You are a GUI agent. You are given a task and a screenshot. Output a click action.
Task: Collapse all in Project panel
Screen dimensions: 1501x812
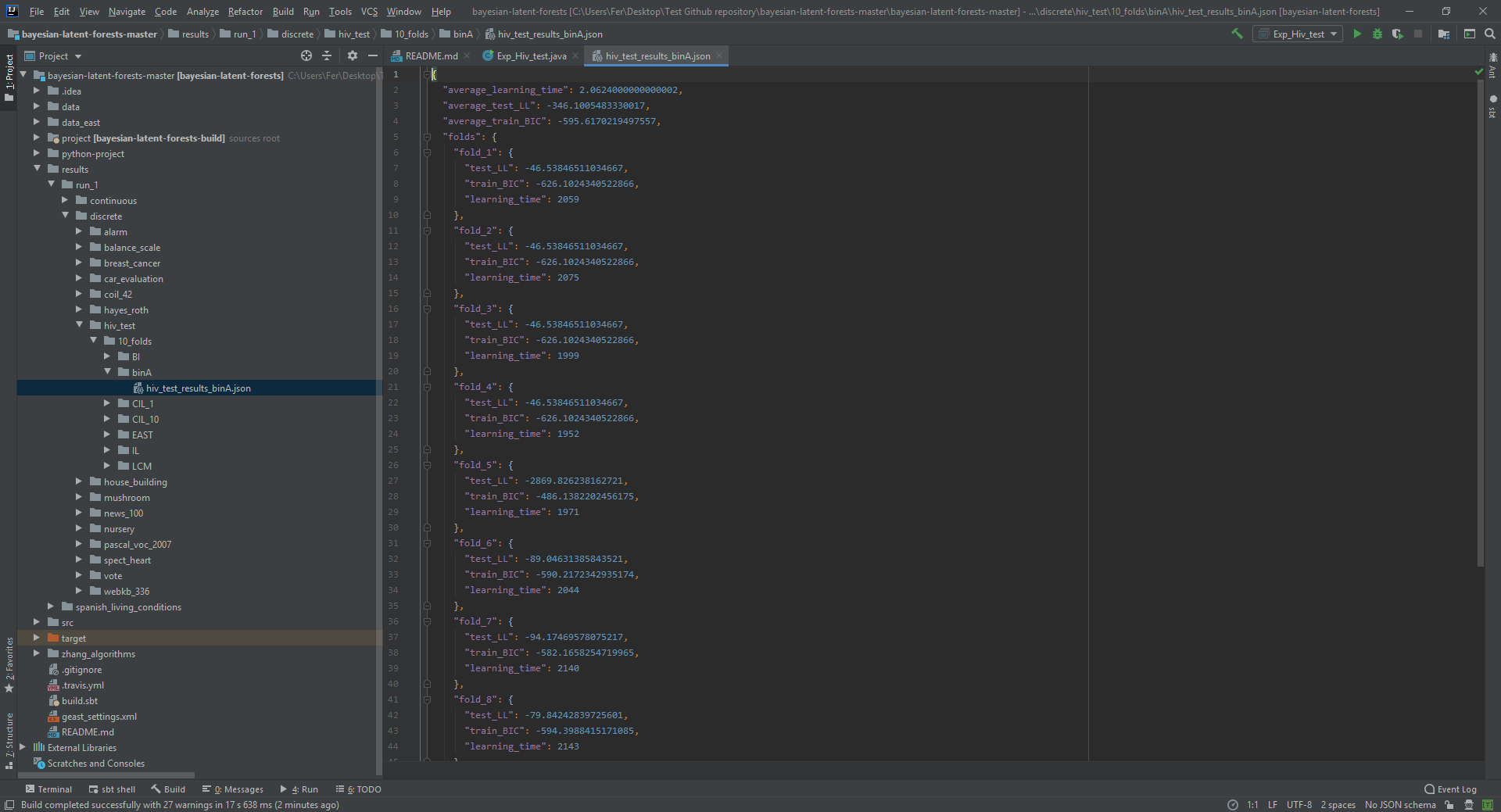pos(327,55)
